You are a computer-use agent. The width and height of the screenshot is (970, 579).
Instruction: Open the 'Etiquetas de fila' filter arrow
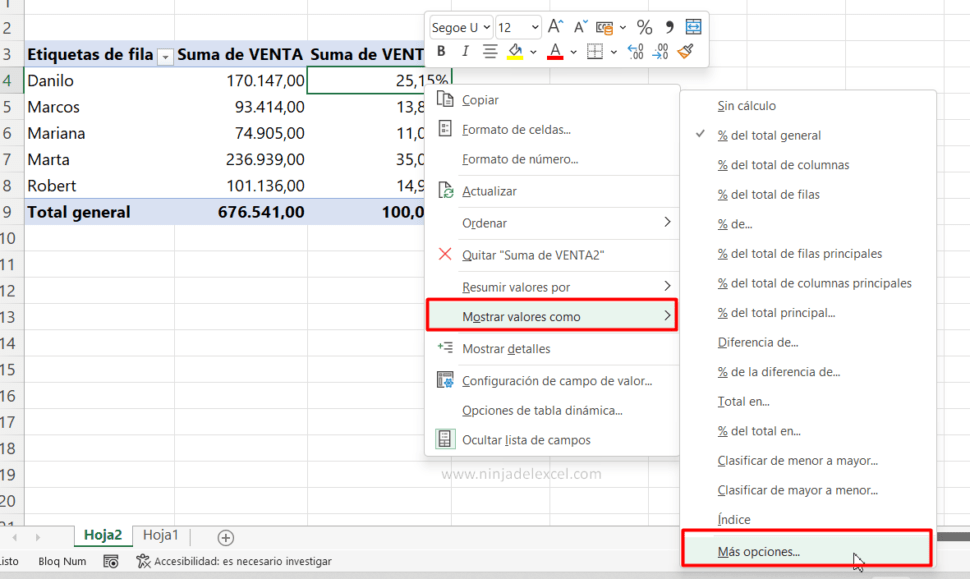pyautogui.click(x=165, y=54)
